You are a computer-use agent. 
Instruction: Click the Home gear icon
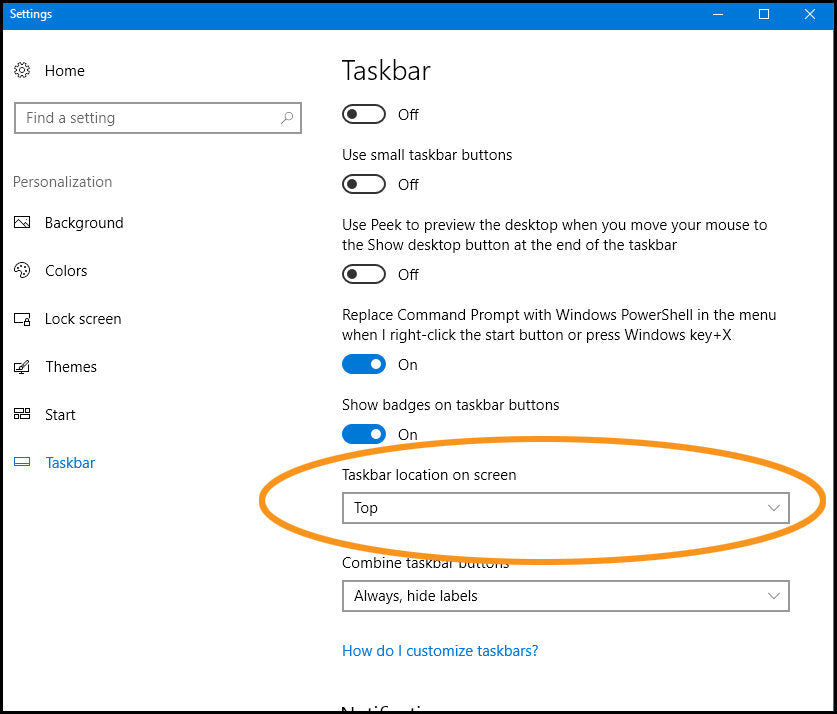point(22,70)
